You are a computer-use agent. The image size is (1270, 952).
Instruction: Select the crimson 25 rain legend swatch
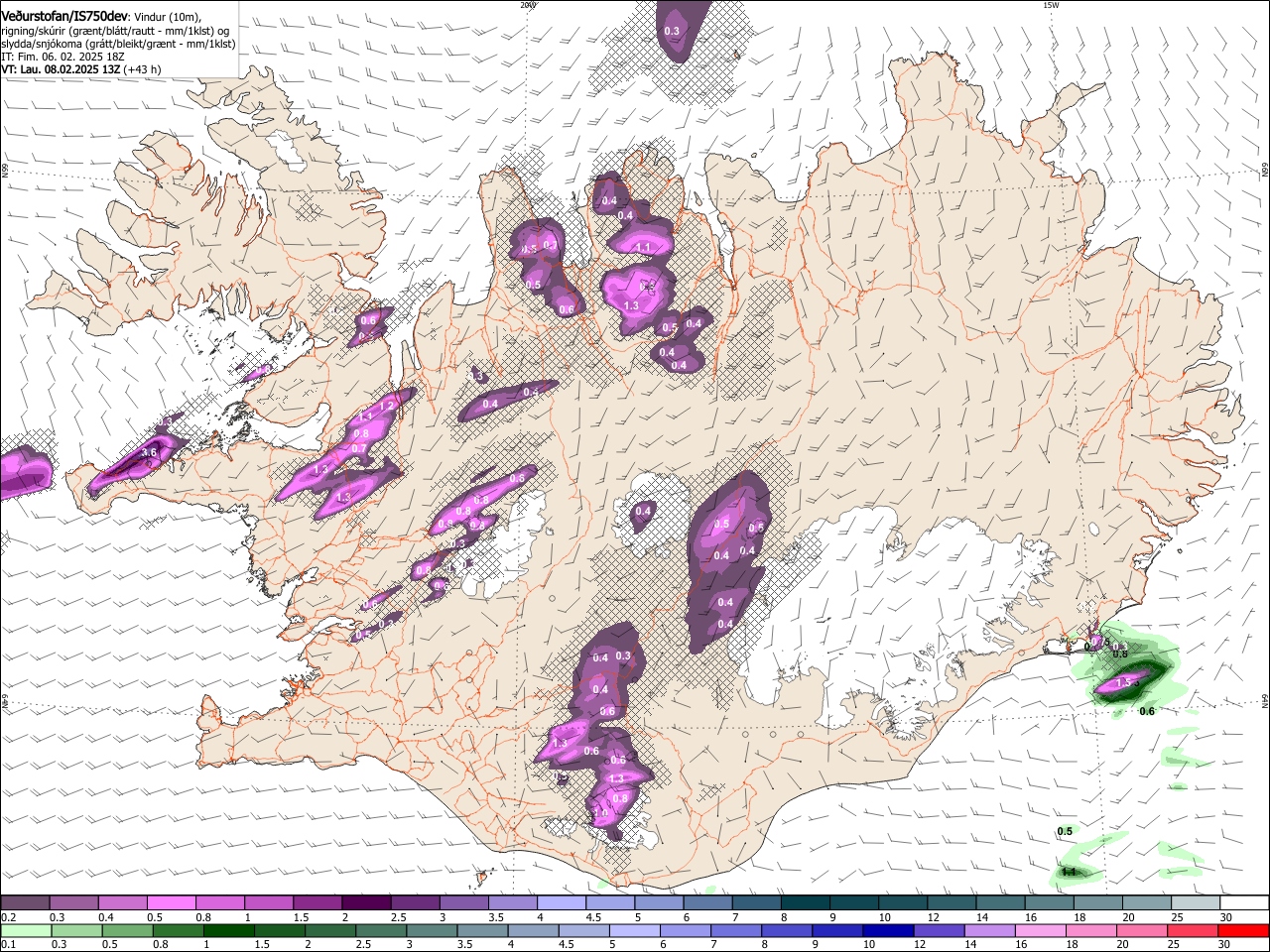tap(1193, 930)
